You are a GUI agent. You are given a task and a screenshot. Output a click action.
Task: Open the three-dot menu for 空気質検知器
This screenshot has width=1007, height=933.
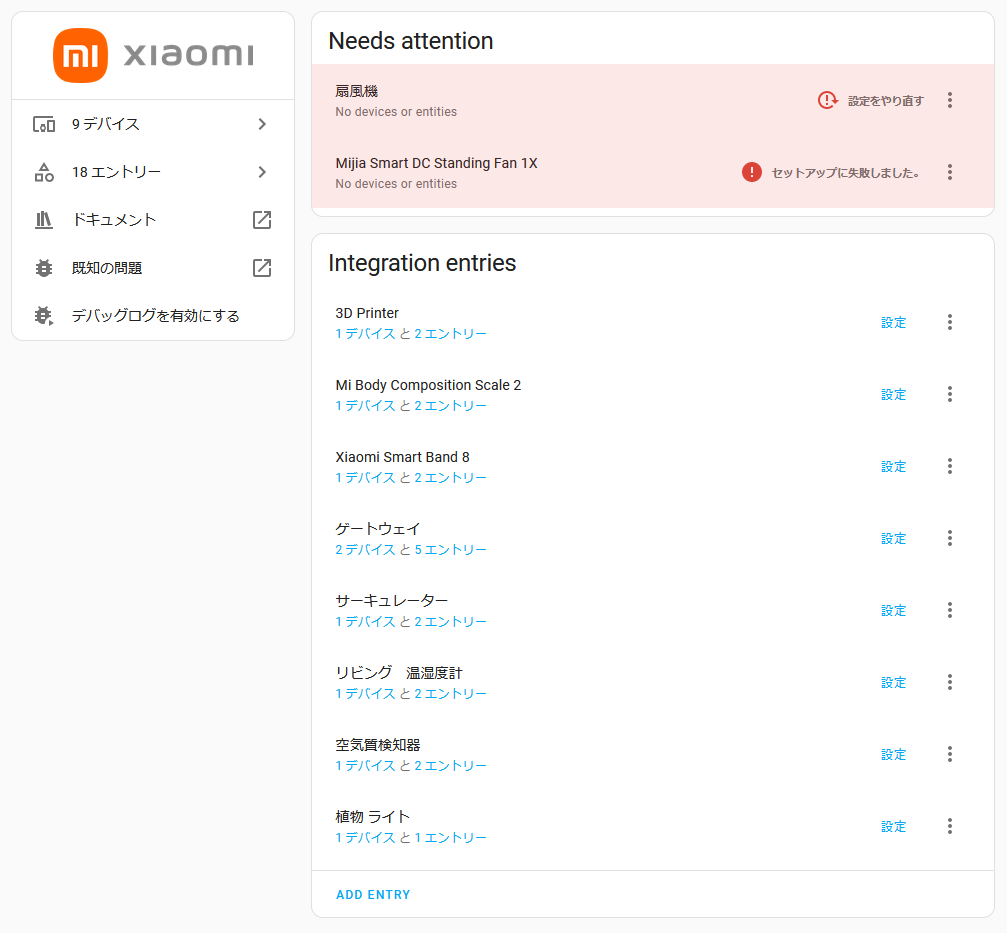tap(950, 754)
